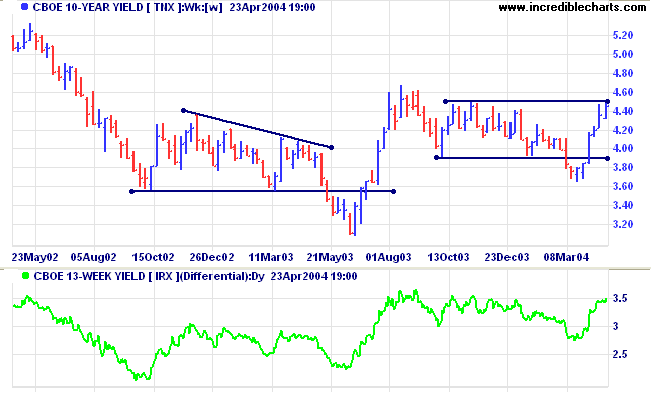
Task: Click the 3.20 yield axis label
Action: tap(623, 224)
